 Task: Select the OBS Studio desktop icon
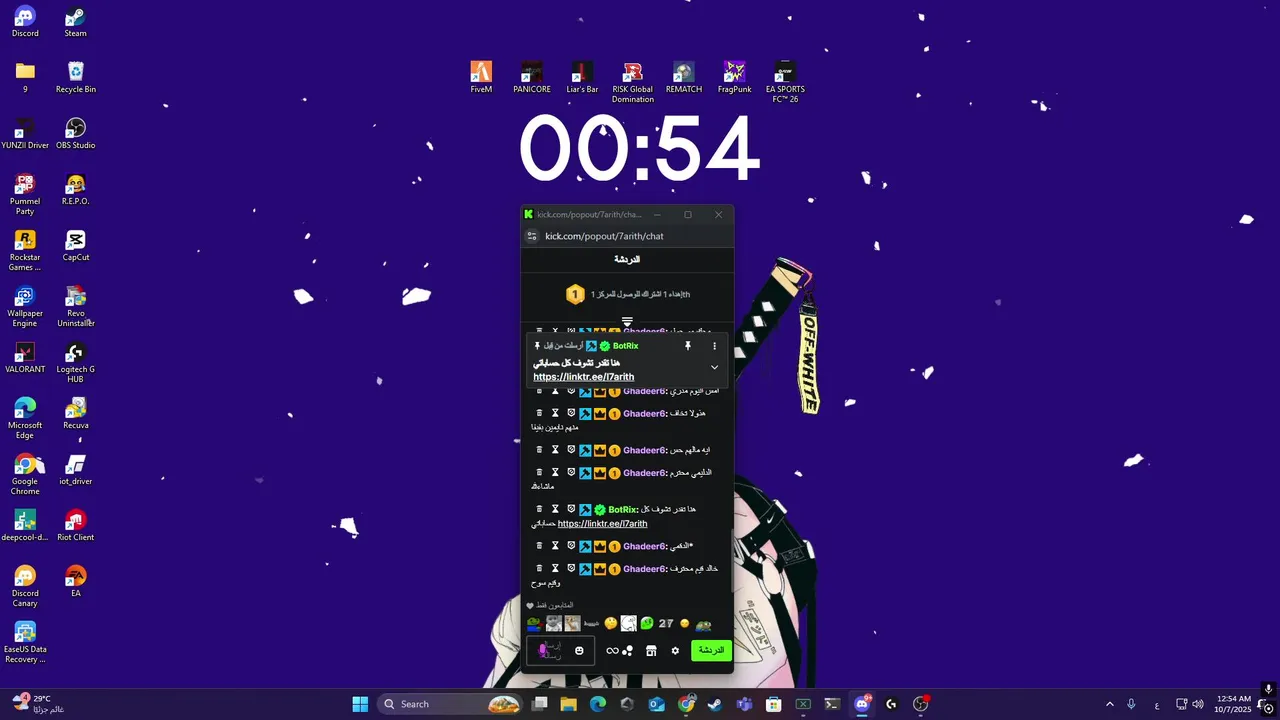click(x=75, y=134)
